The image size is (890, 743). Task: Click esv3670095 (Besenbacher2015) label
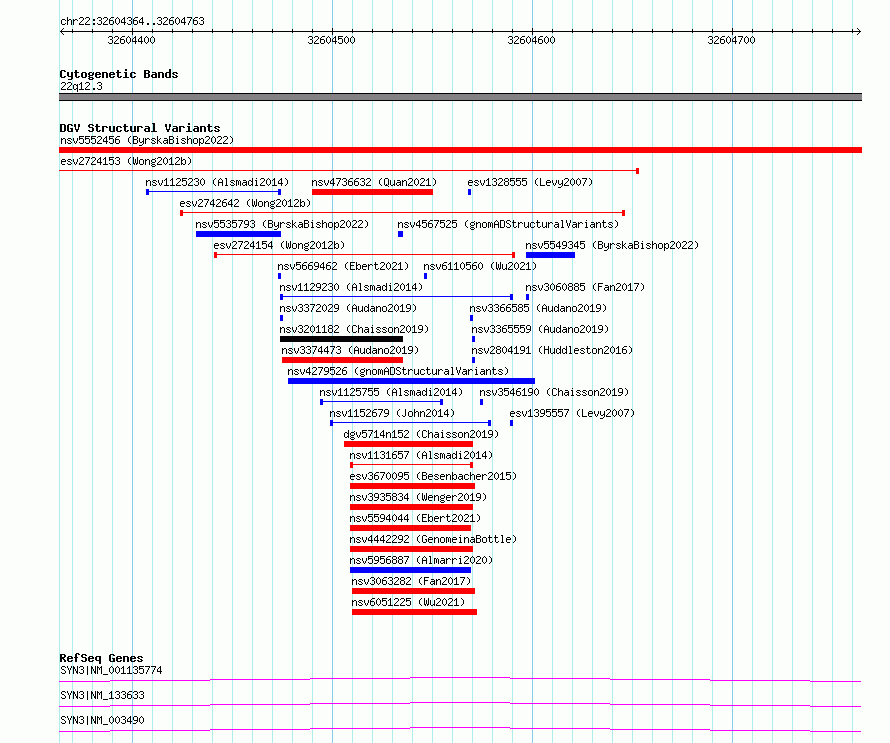coord(433,476)
